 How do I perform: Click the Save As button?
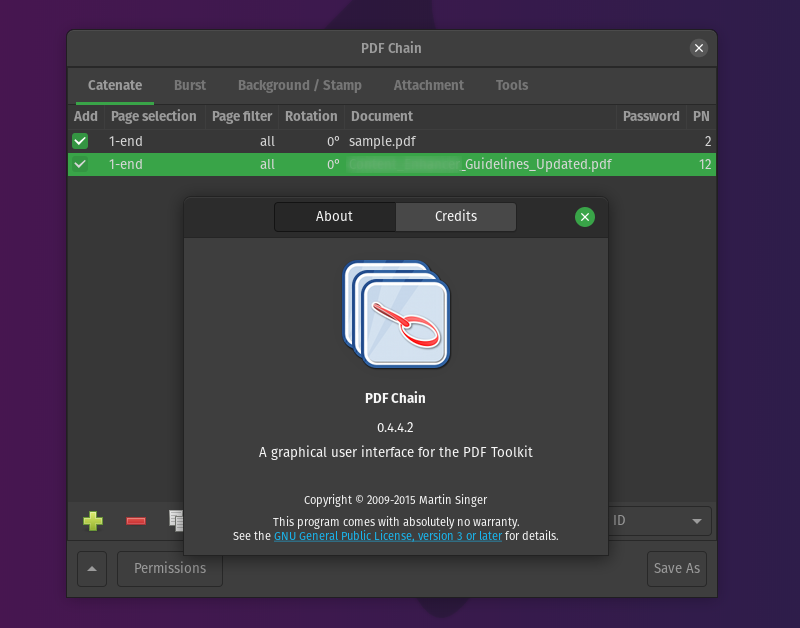tap(677, 569)
